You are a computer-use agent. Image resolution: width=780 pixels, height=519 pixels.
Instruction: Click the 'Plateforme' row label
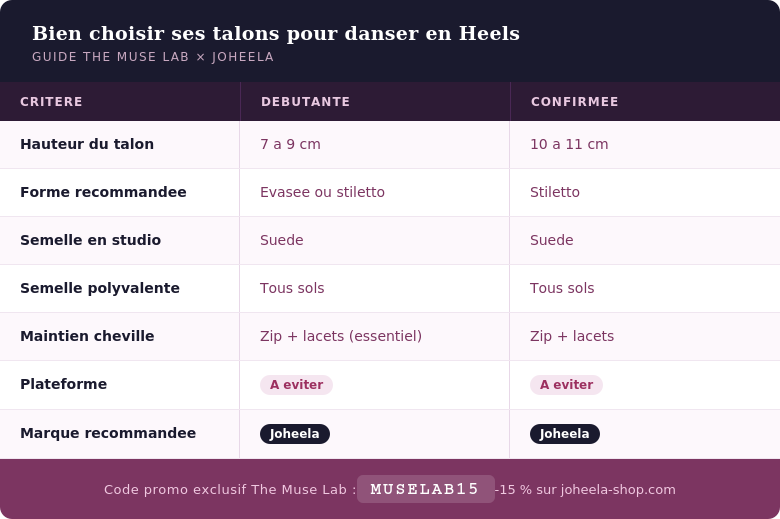[x=63, y=384]
